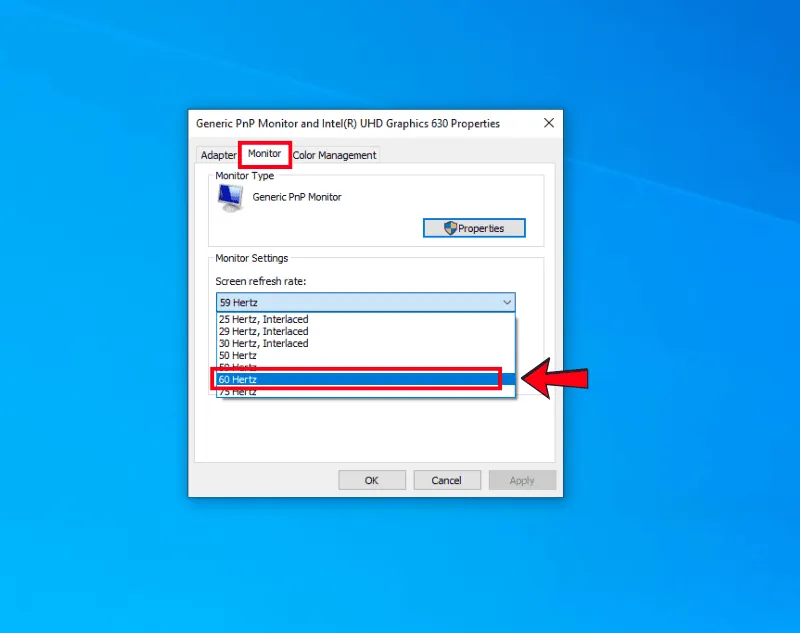Image resolution: width=800 pixels, height=633 pixels.
Task: Pick the 30 Hertz, Interlaced option
Action: click(x=264, y=343)
